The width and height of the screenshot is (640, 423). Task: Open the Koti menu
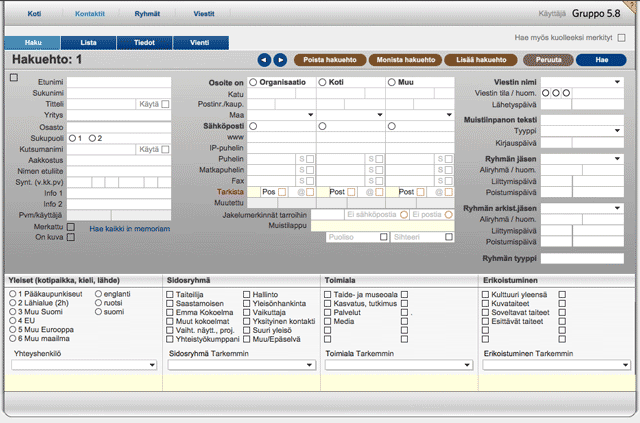pos(34,13)
